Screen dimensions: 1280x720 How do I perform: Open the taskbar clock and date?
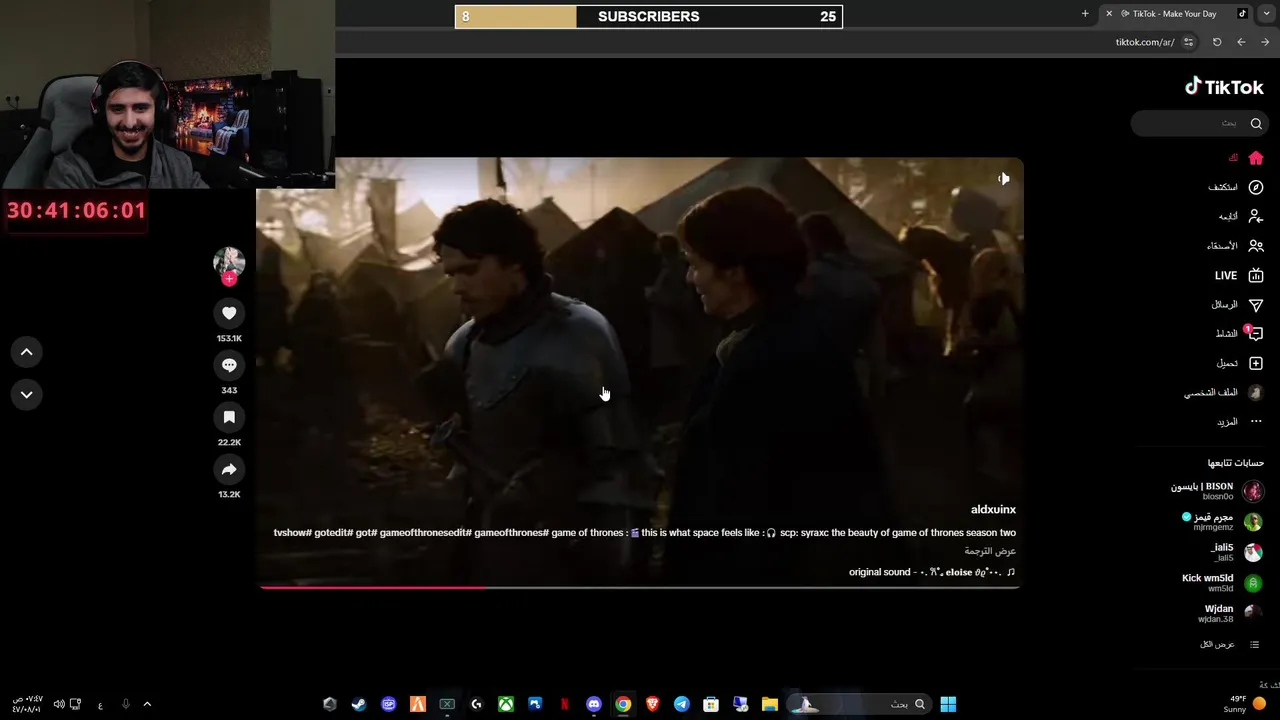pyautogui.click(x=27, y=704)
